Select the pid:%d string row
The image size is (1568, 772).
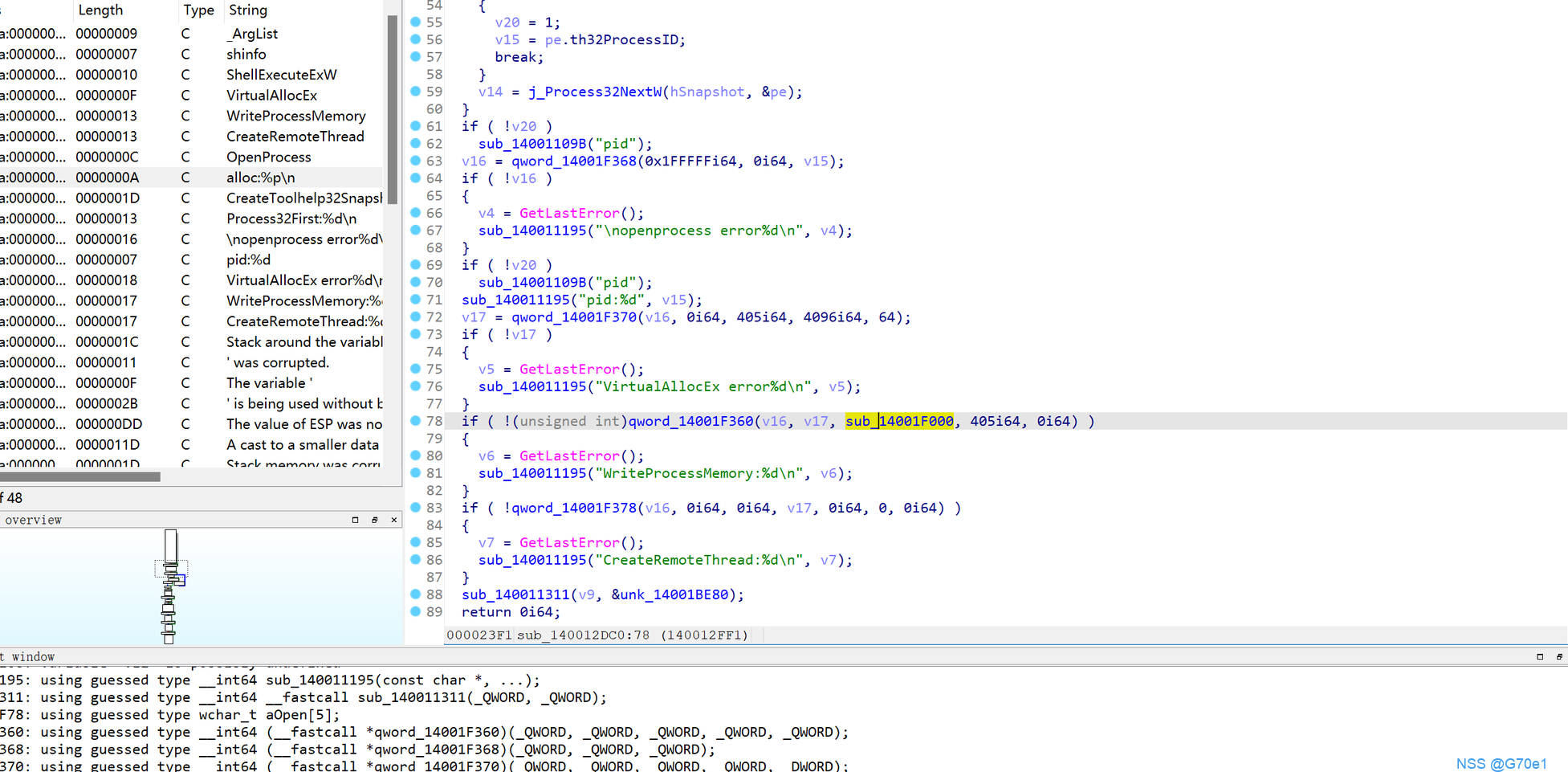(x=191, y=259)
